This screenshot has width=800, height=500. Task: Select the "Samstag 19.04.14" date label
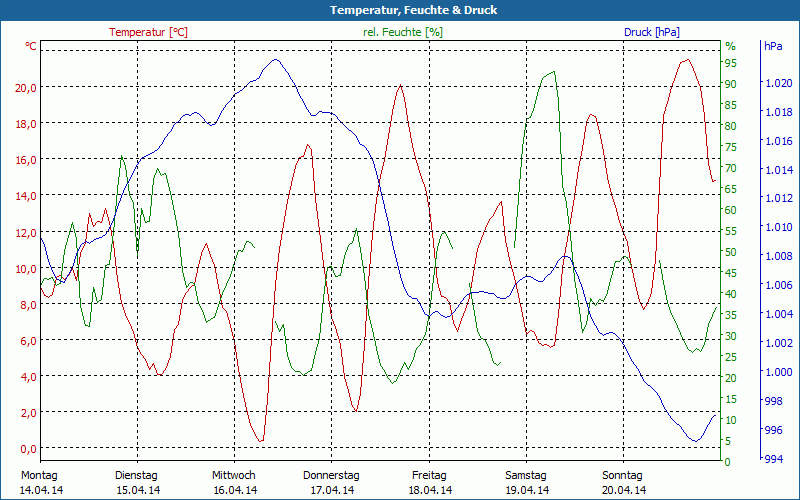pos(526,482)
